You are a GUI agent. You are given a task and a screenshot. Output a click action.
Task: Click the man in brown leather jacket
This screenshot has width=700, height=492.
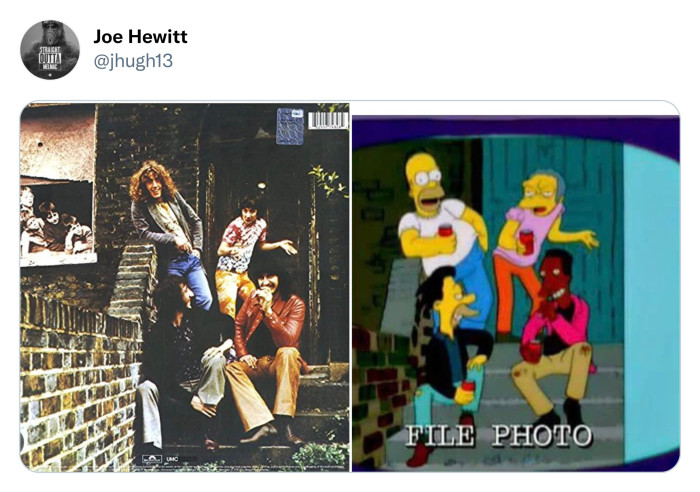coord(268,348)
